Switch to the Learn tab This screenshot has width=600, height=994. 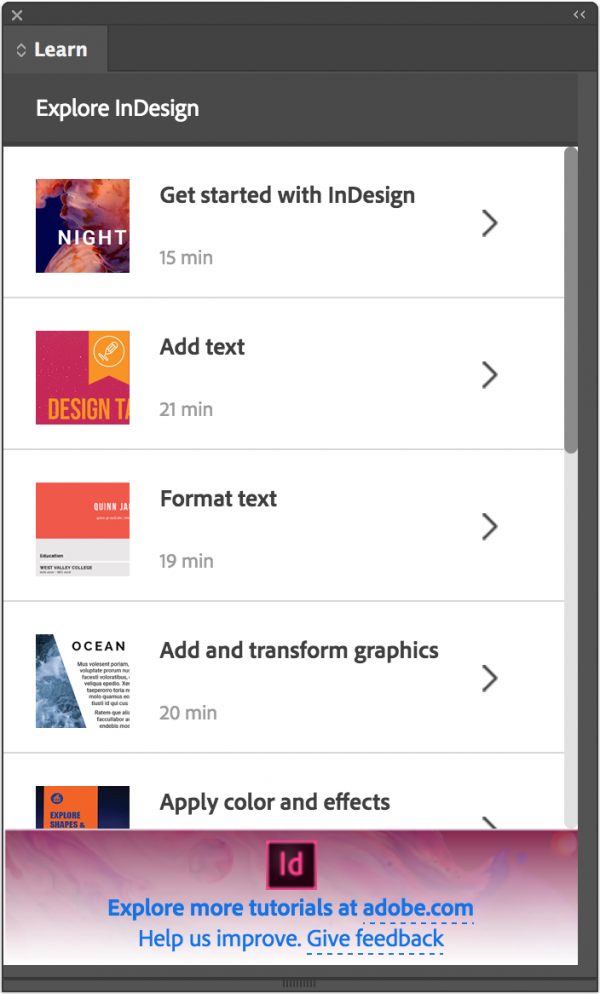(x=60, y=48)
